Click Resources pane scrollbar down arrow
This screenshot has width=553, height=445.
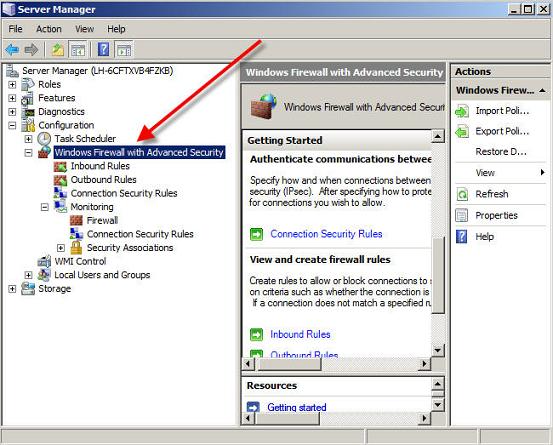(x=438, y=404)
